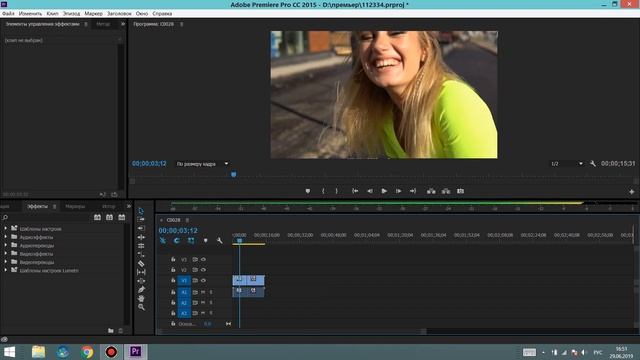Image resolution: width=640 pixels, height=360 pixels.
Task: Switch to the Маркеры tab
Action: click(x=75, y=207)
